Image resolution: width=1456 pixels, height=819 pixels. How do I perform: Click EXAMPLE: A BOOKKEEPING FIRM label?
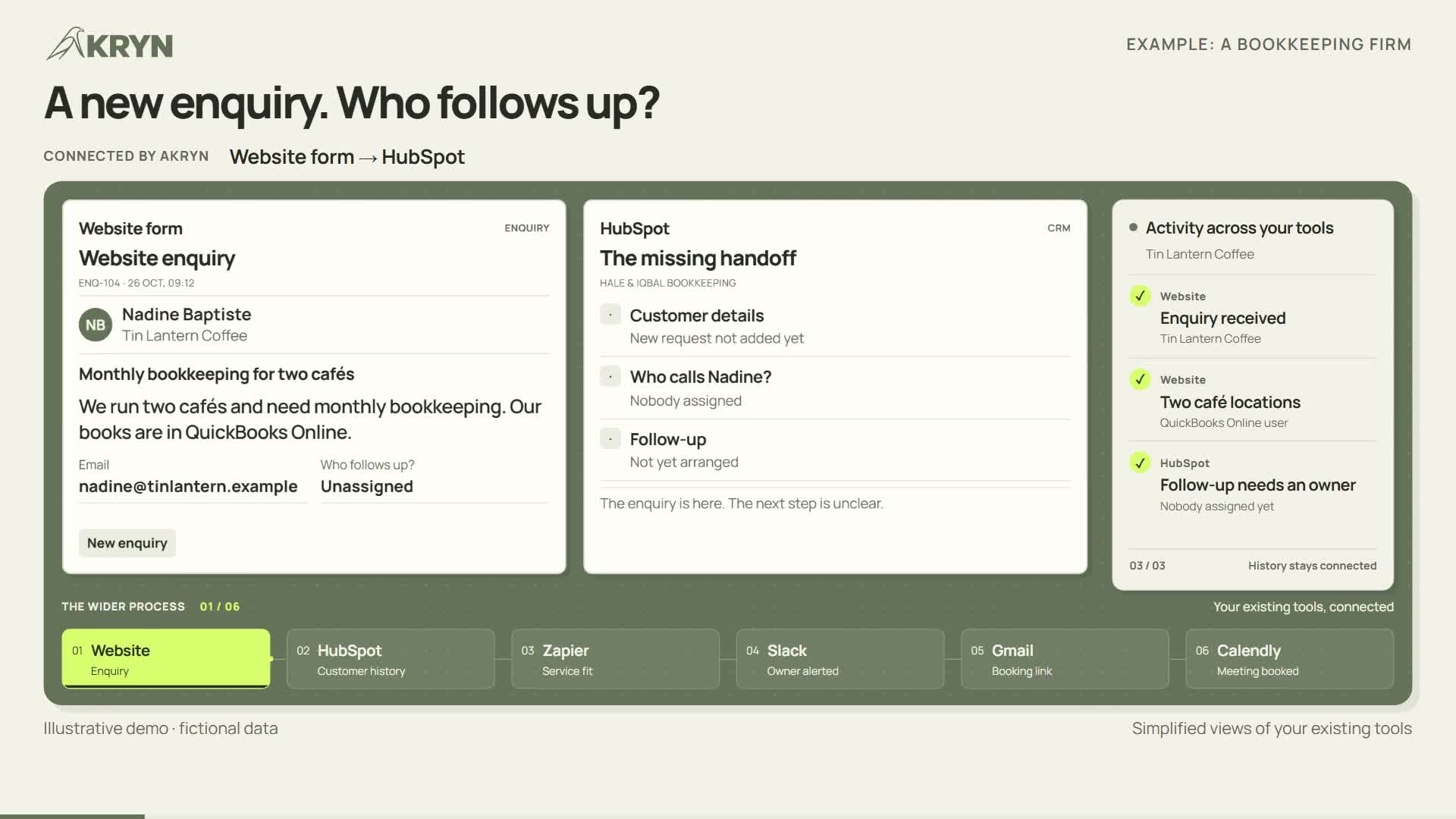tap(1269, 45)
